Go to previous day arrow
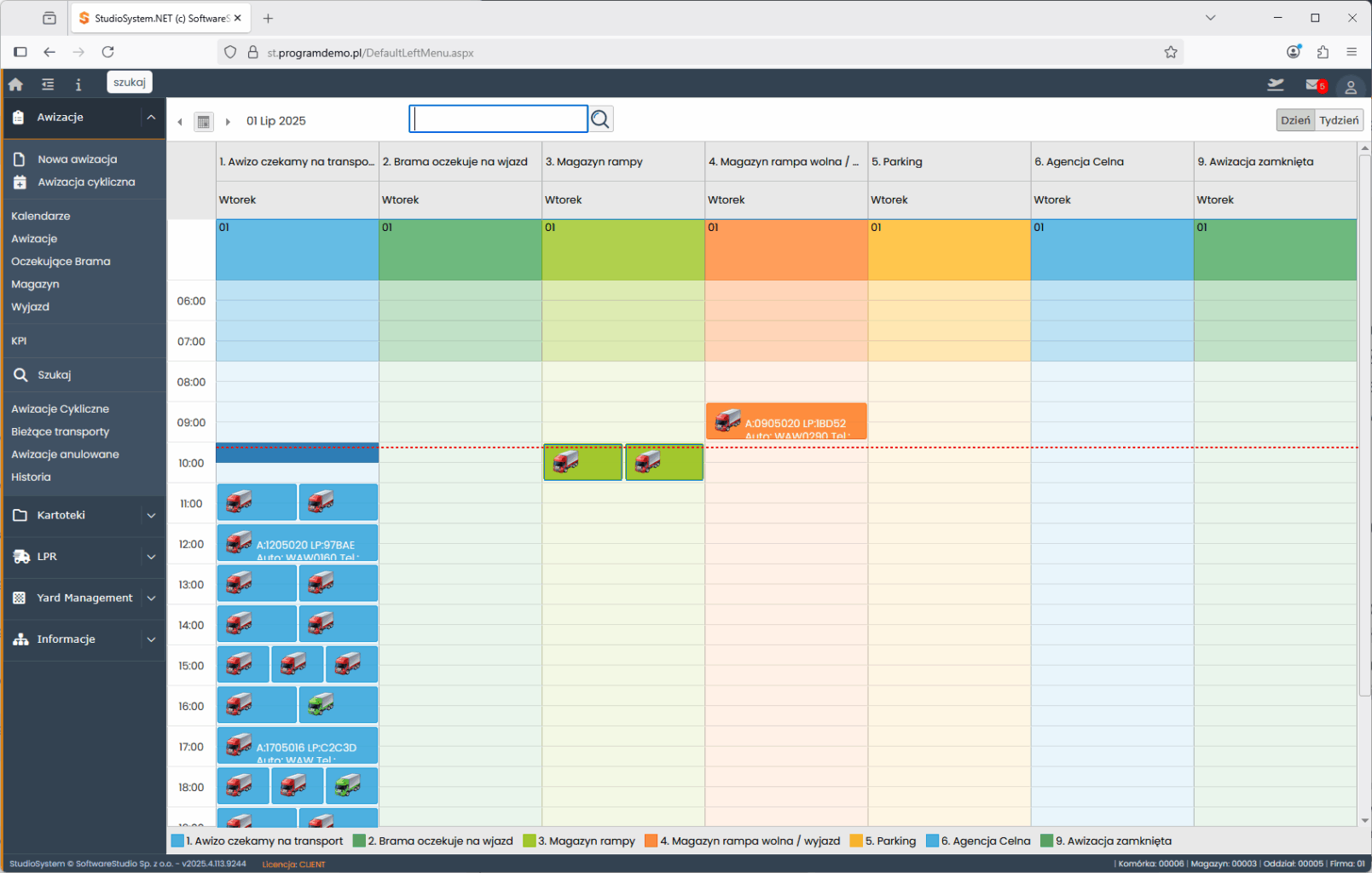The width and height of the screenshot is (1372, 873). click(x=180, y=122)
